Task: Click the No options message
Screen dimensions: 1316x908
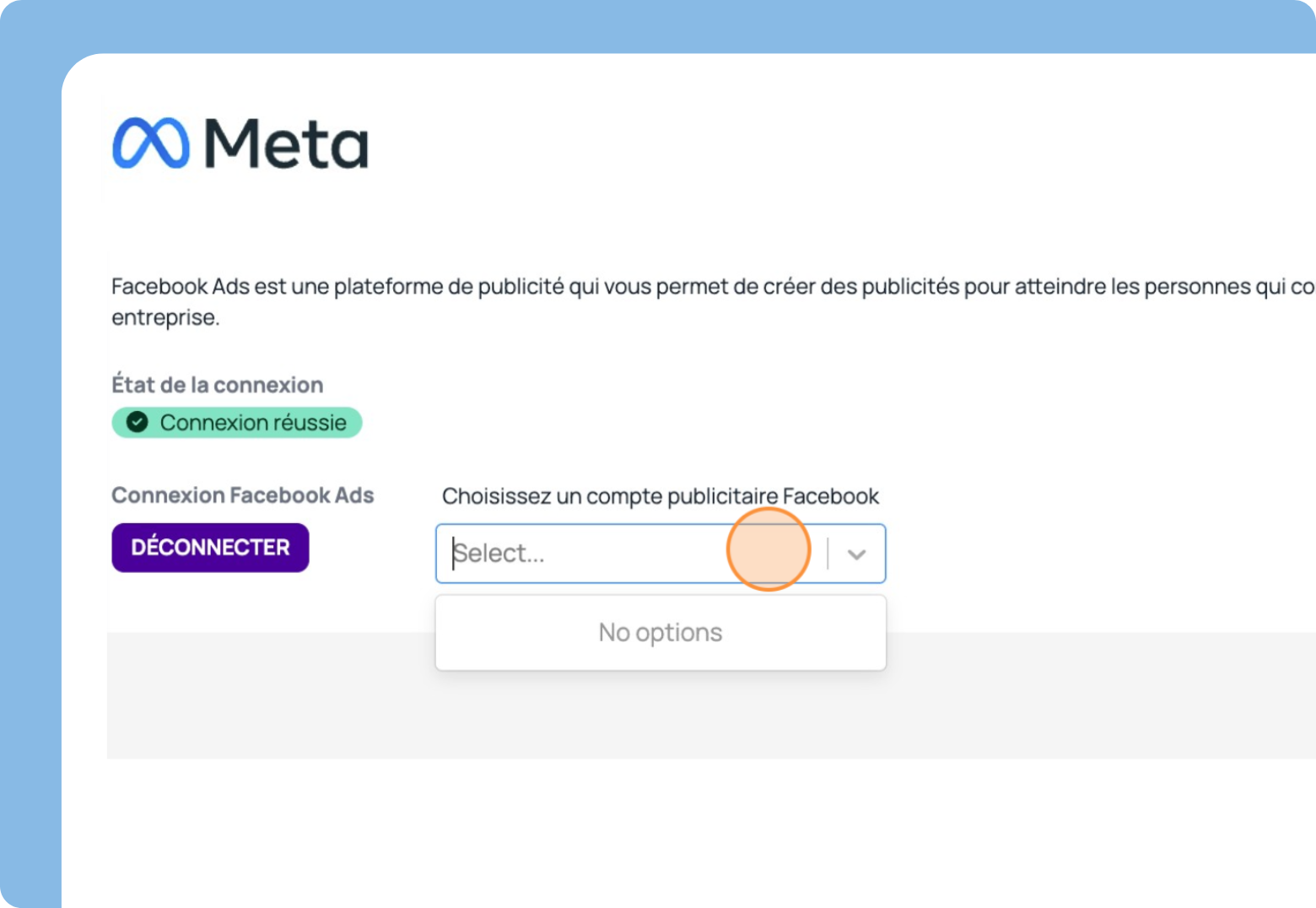Action: tap(661, 632)
